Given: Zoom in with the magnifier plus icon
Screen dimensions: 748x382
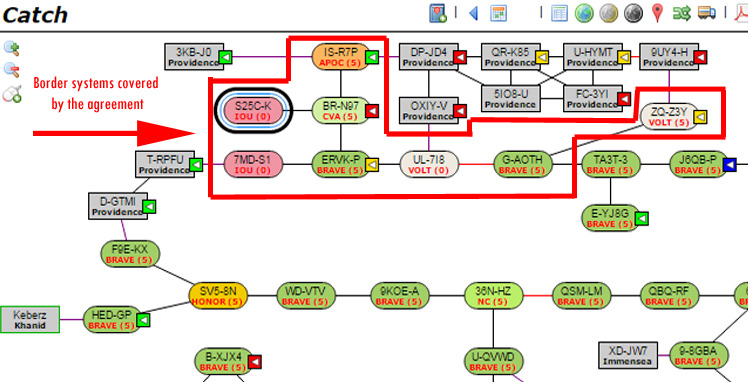Looking at the screenshot, I should (11, 48).
